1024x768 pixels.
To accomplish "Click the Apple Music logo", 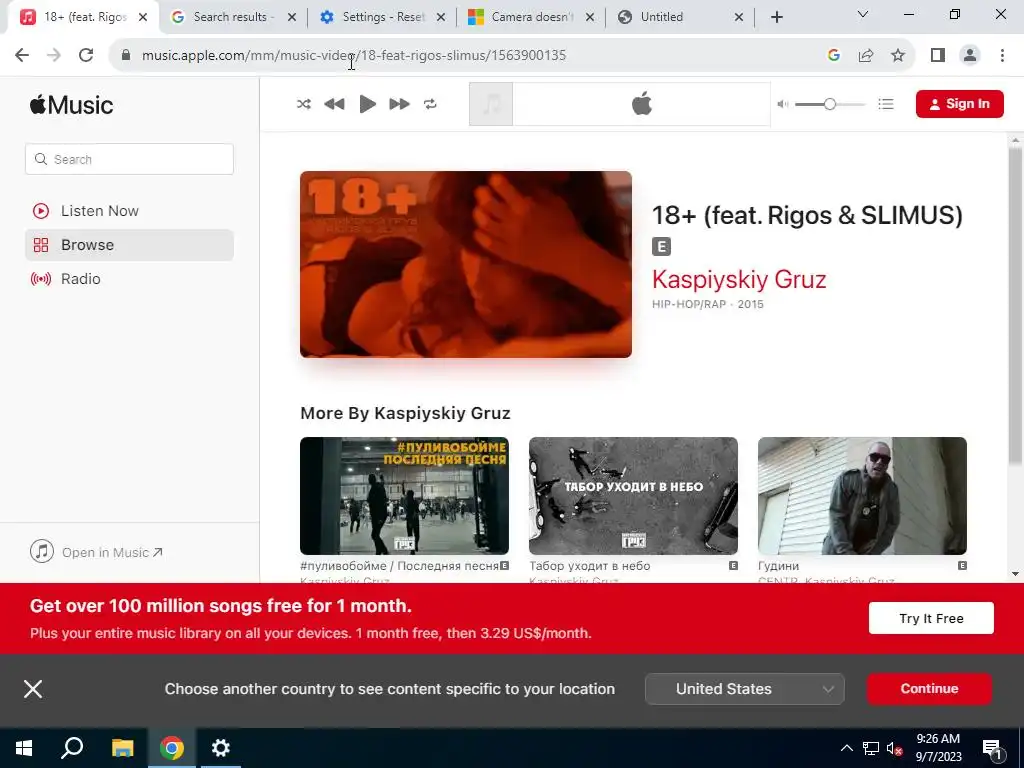I will [x=71, y=104].
